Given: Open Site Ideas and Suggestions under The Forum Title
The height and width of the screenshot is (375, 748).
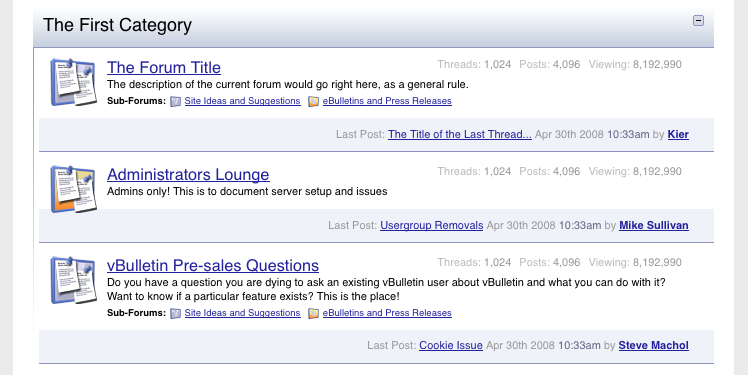Looking at the screenshot, I should pos(242,101).
